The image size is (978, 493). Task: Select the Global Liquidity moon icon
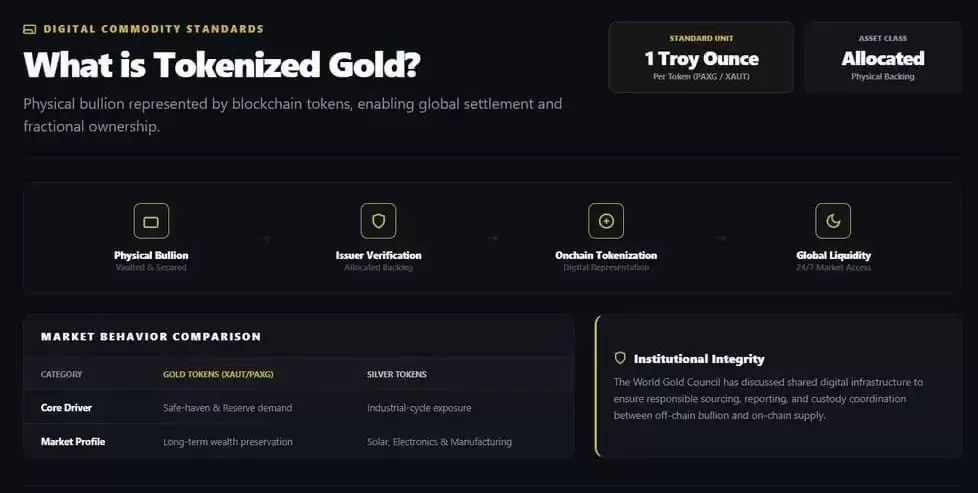[833, 221]
